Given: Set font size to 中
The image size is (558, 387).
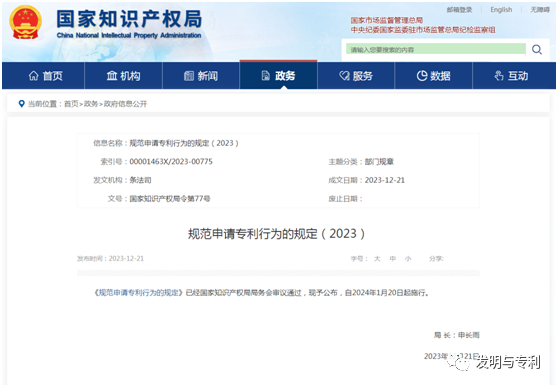Looking at the screenshot, I should (393, 259).
